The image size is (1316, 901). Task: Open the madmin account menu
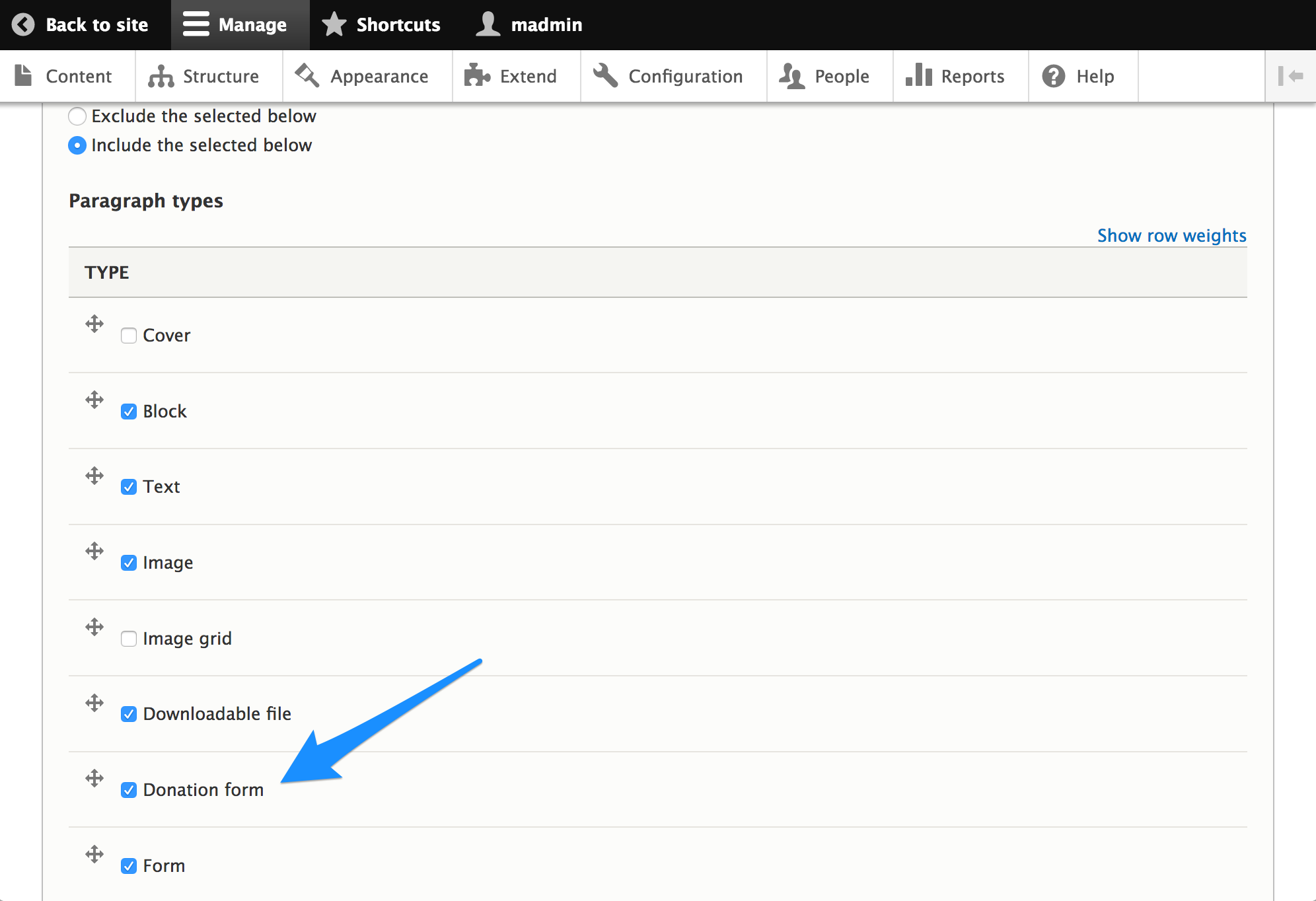point(529,24)
